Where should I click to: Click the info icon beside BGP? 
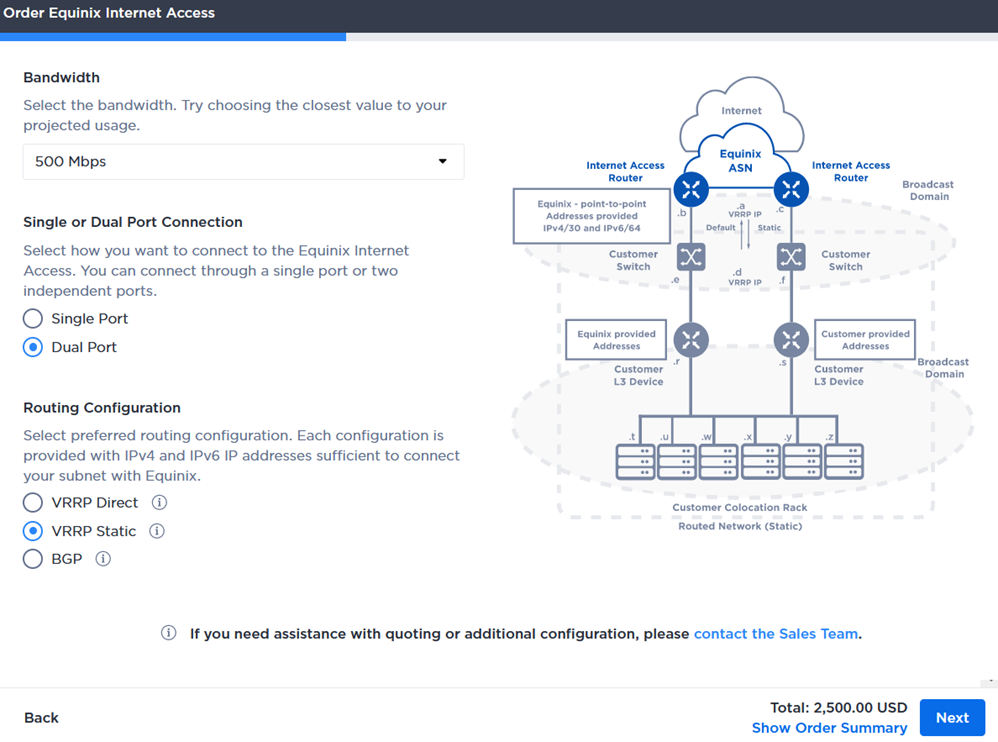click(x=103, y=559)
